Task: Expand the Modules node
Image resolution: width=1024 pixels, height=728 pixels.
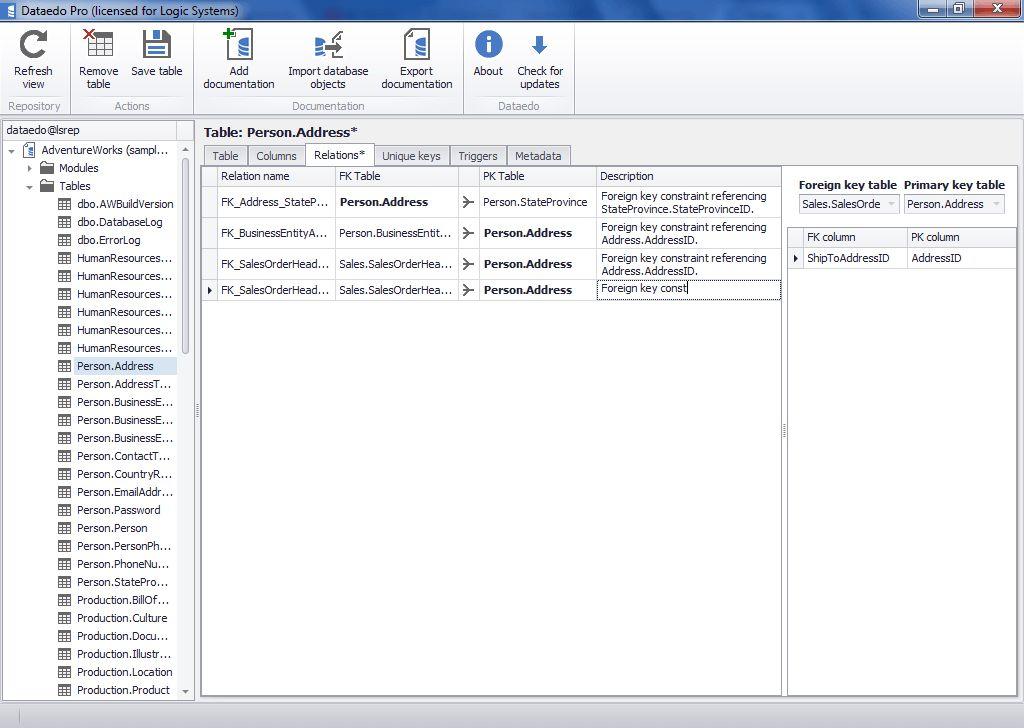Action: click(x=29, y=168)
